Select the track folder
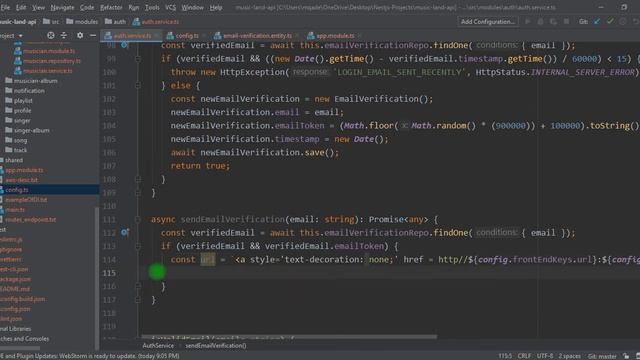 point(16,150)
